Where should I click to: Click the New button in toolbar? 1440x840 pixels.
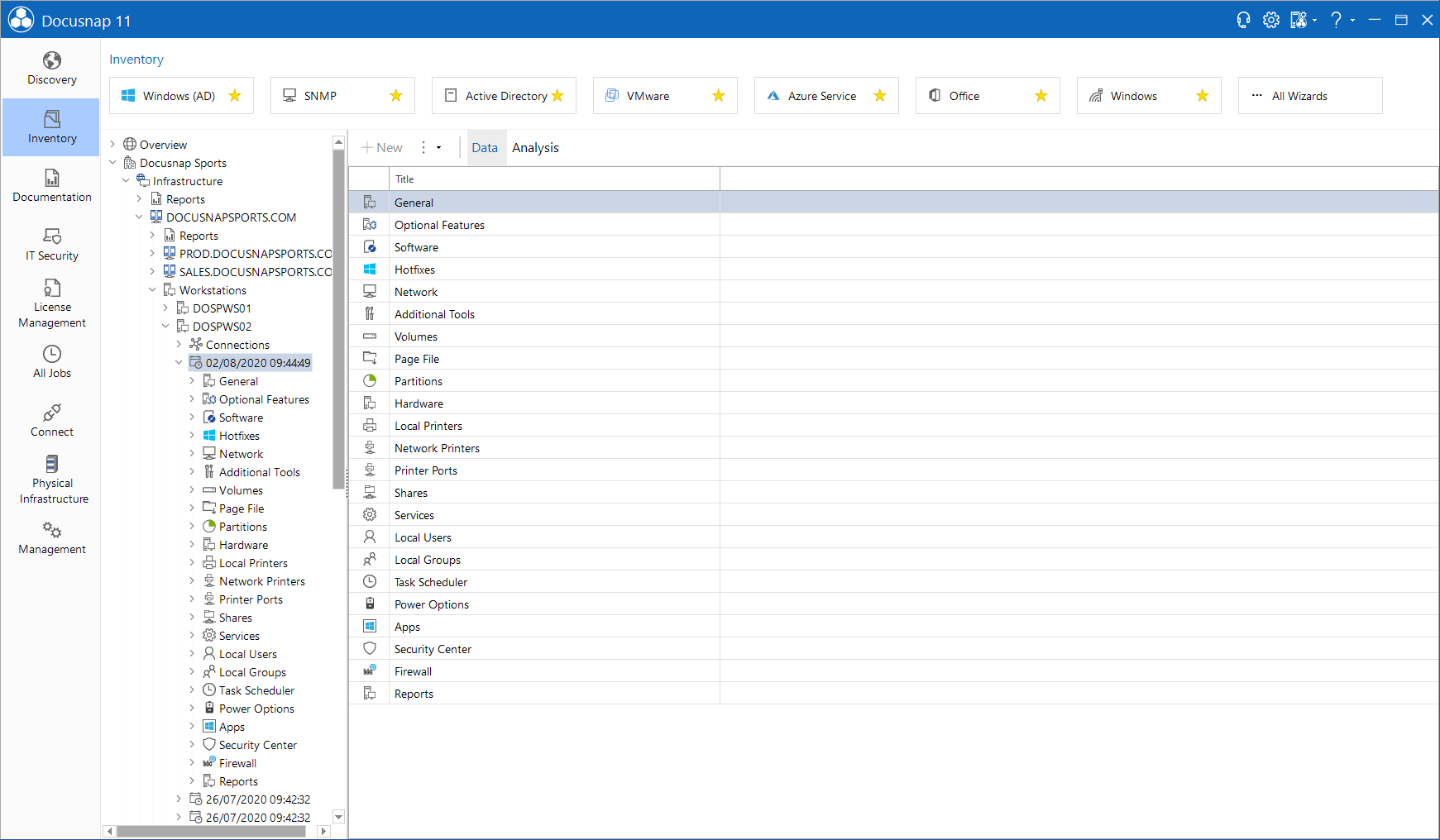pyautogui.click(x=382, y=148)
